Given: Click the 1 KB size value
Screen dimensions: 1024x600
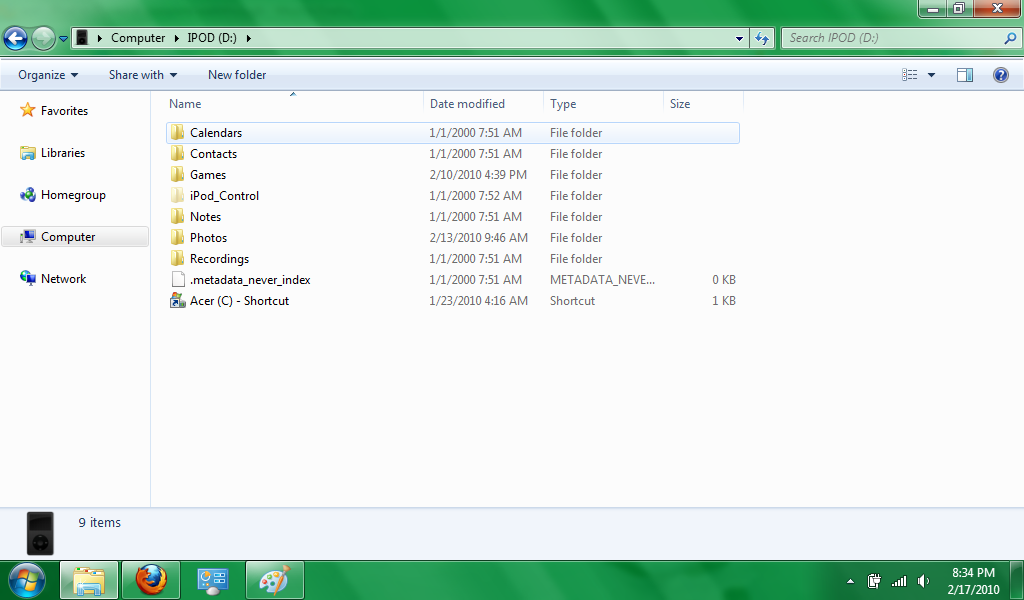Looking at the screenshot, I should (x=724, y=300).
